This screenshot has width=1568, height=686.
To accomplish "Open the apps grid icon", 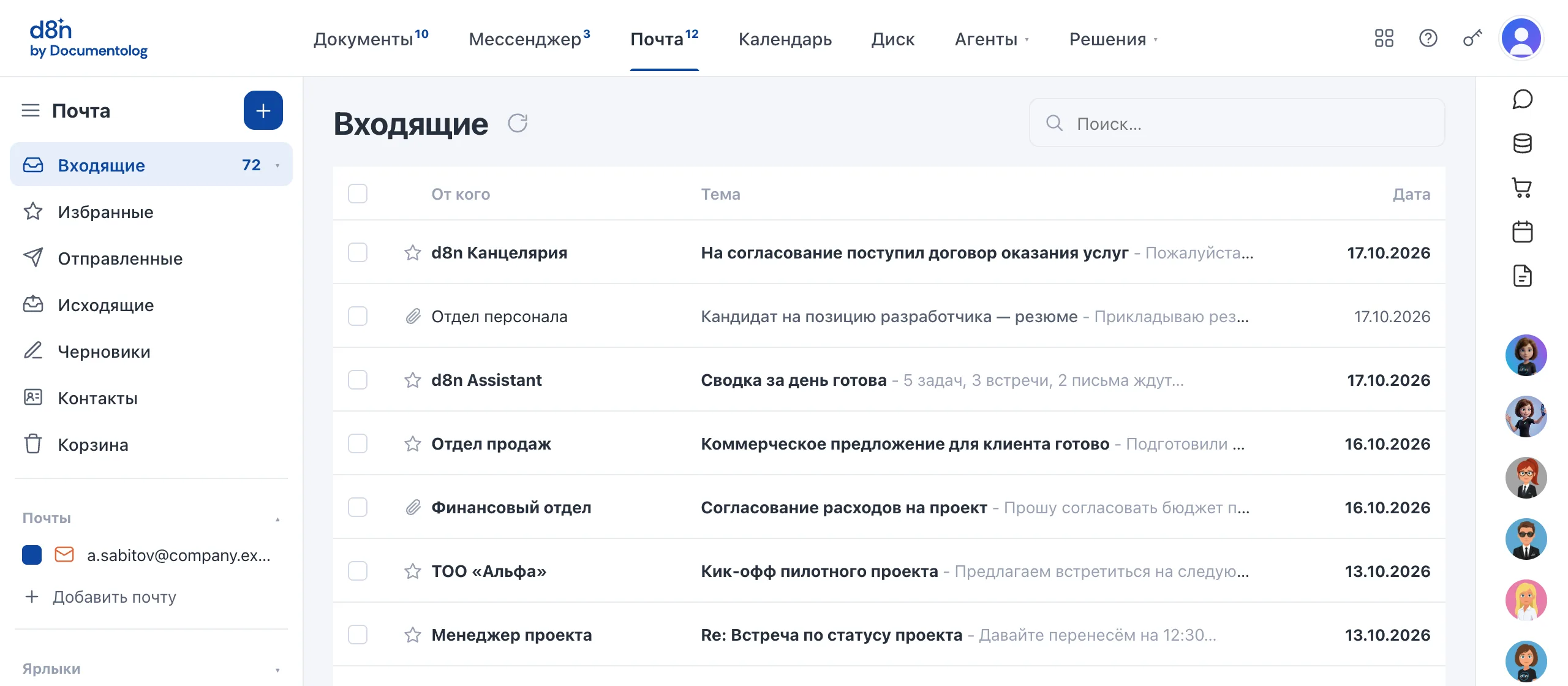I will click(x=1384, y=39).
